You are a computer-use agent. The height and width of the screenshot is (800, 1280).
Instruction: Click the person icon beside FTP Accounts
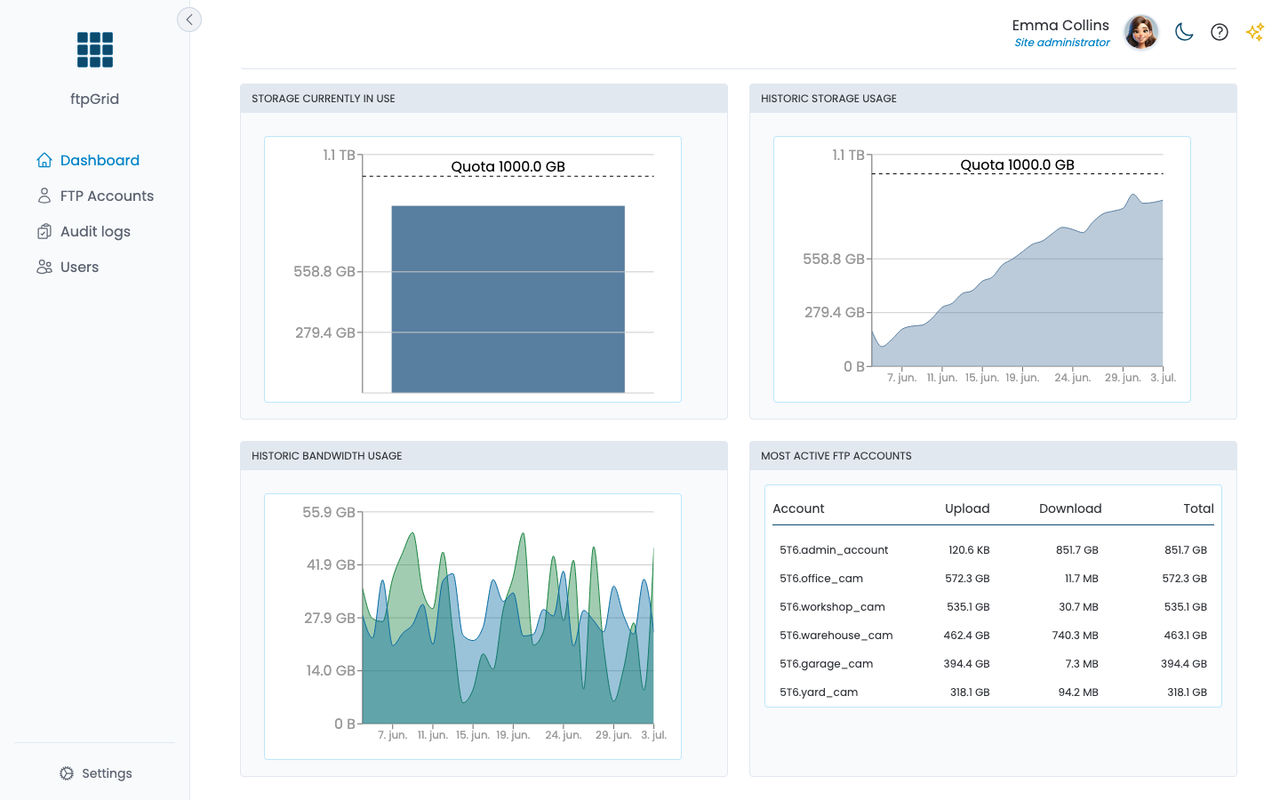(44, 196)
